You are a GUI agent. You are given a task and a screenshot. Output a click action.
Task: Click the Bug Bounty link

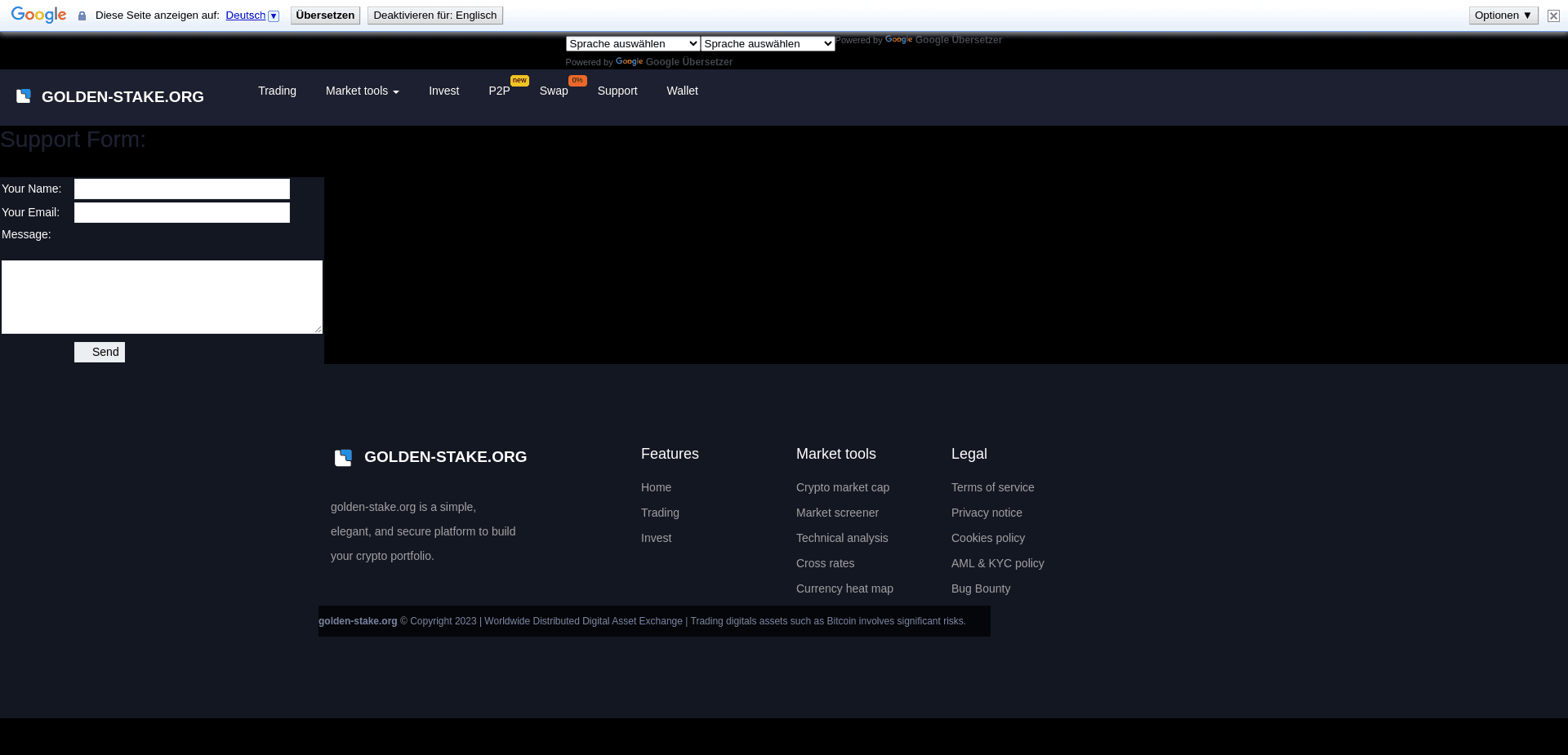[x=980, y=588]
